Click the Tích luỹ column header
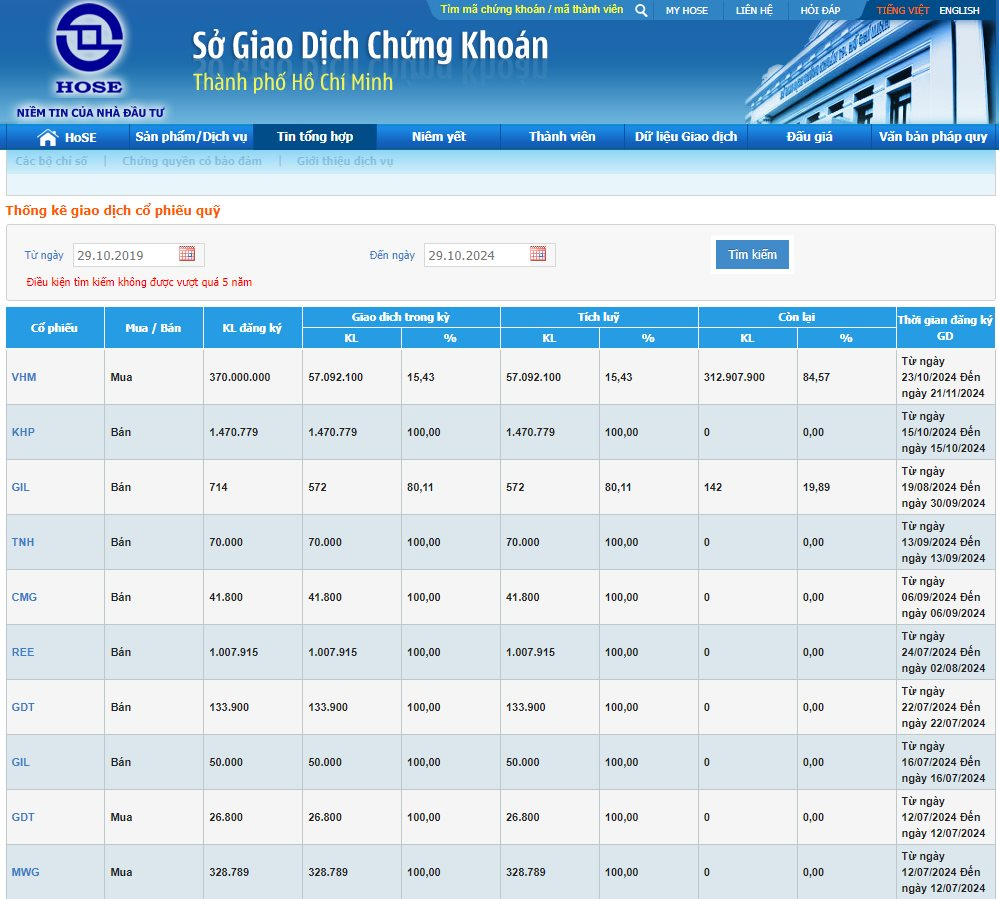The image size is (999, 899). tap(599, 317)
